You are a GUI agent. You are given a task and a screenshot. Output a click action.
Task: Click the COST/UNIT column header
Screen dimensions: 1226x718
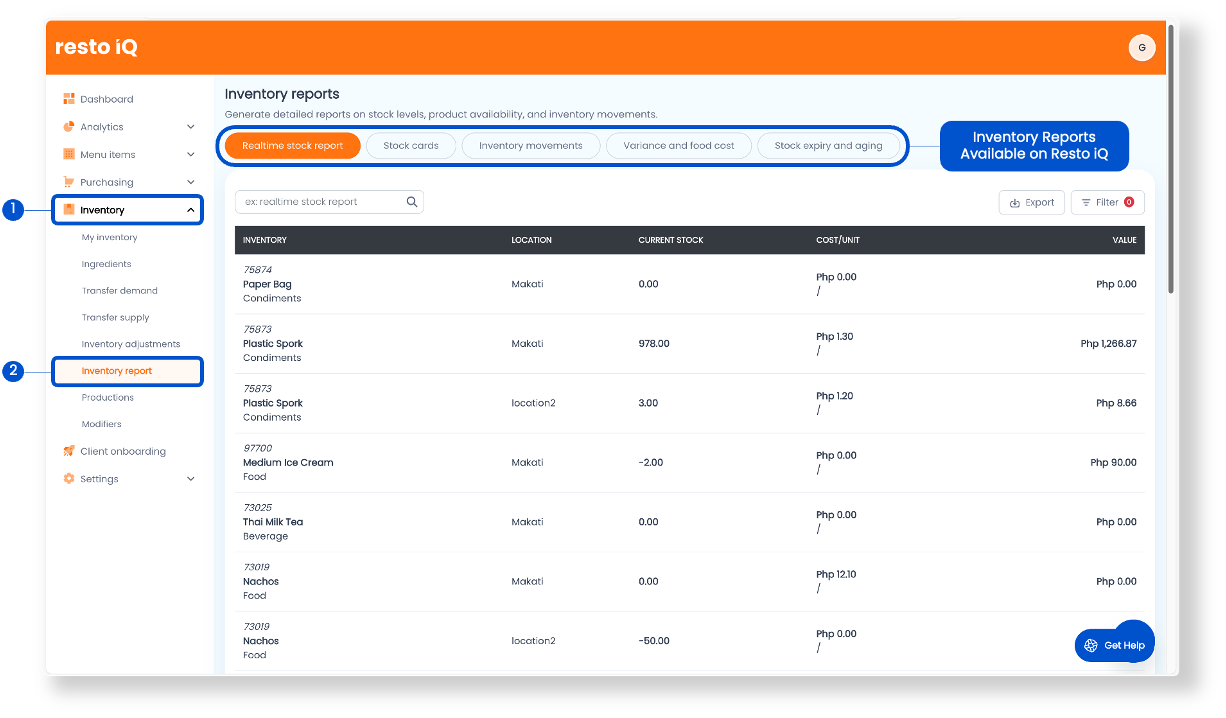click(838, 240)
